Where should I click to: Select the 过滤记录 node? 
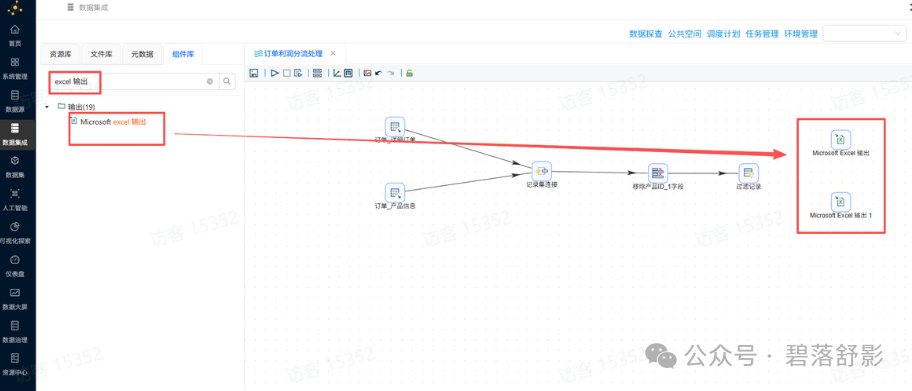tap(749, 173)
